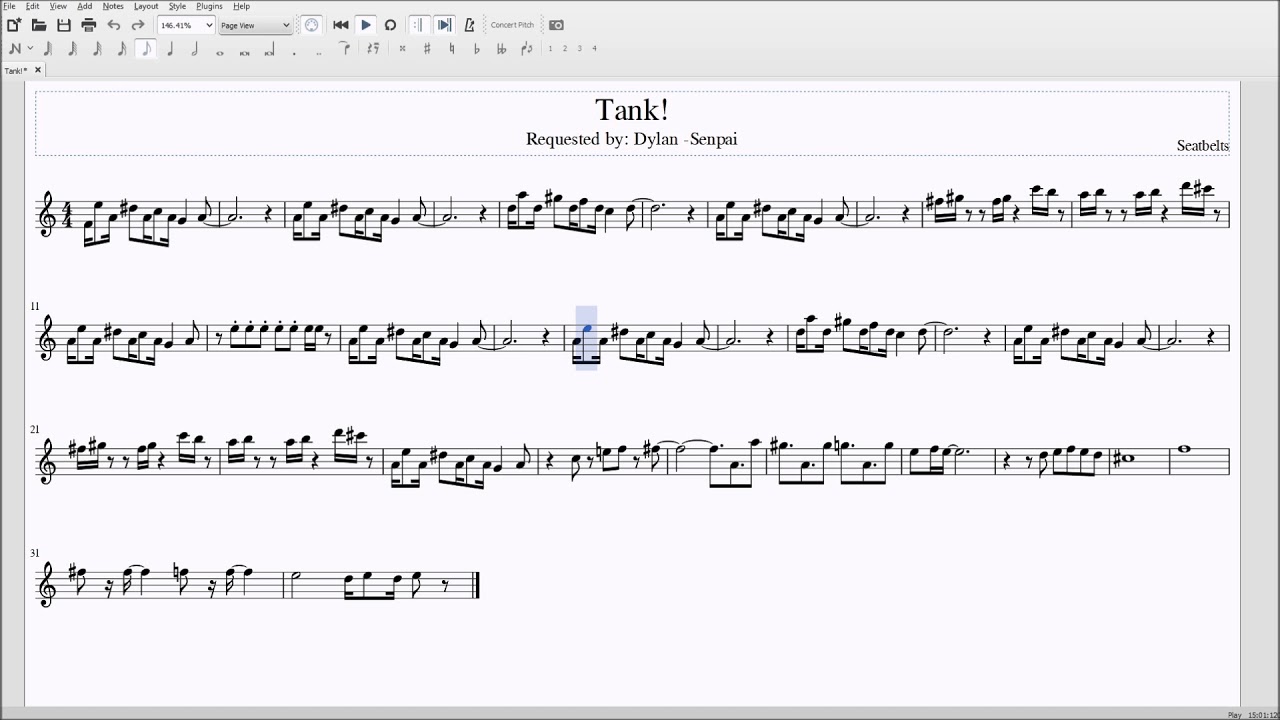Open the Page View mode dropdown
The width and height of the screenshot is (1280, 720).
pyautogui.click(x=255, y=25)
